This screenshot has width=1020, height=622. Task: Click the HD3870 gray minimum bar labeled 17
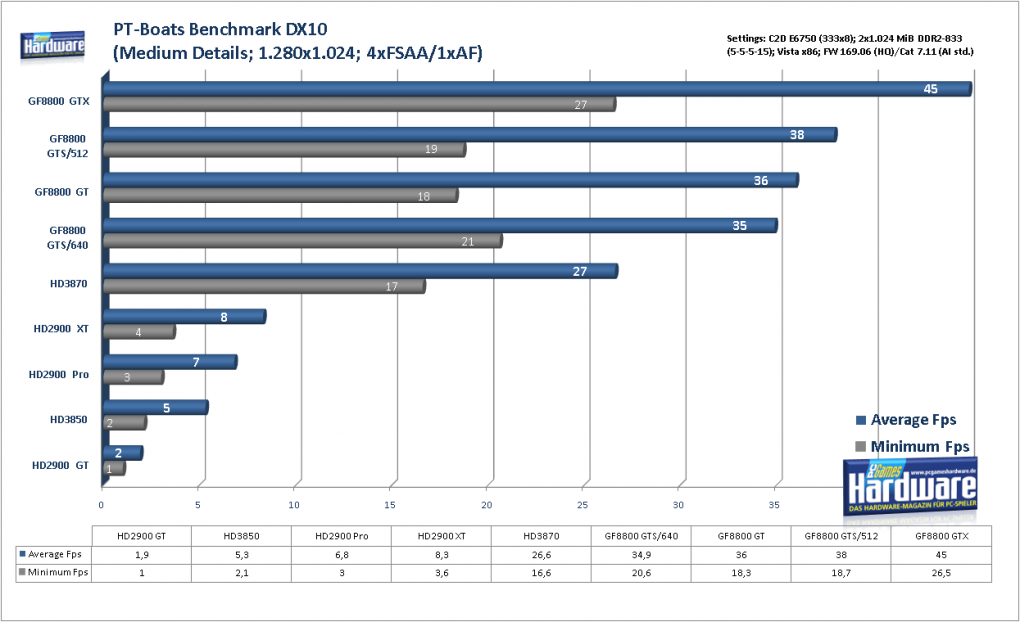click(264, 286)
